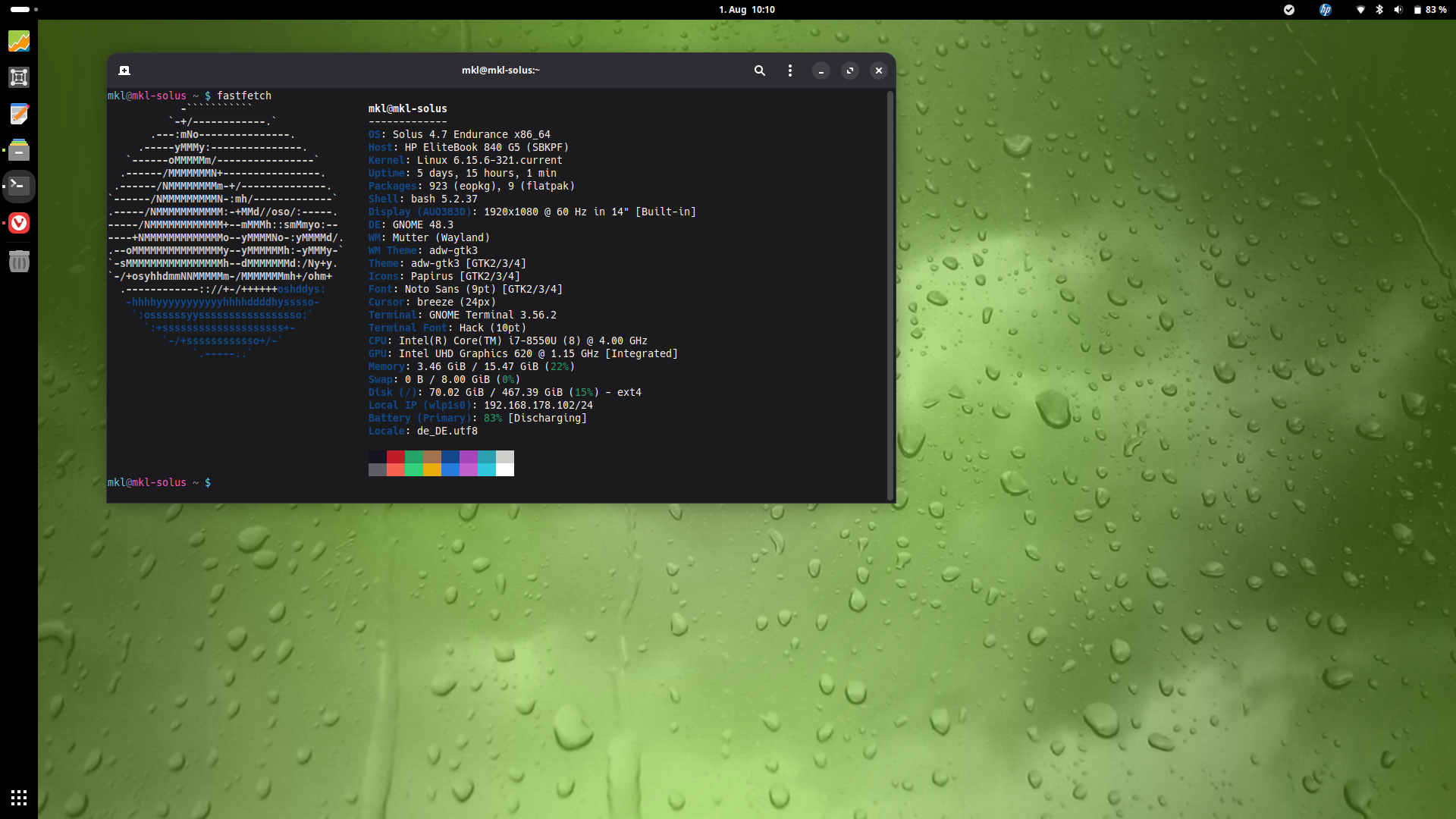This screenshot has width=1456, height=819.
Task: Click the volume status icon
Action: [1398, 10]
